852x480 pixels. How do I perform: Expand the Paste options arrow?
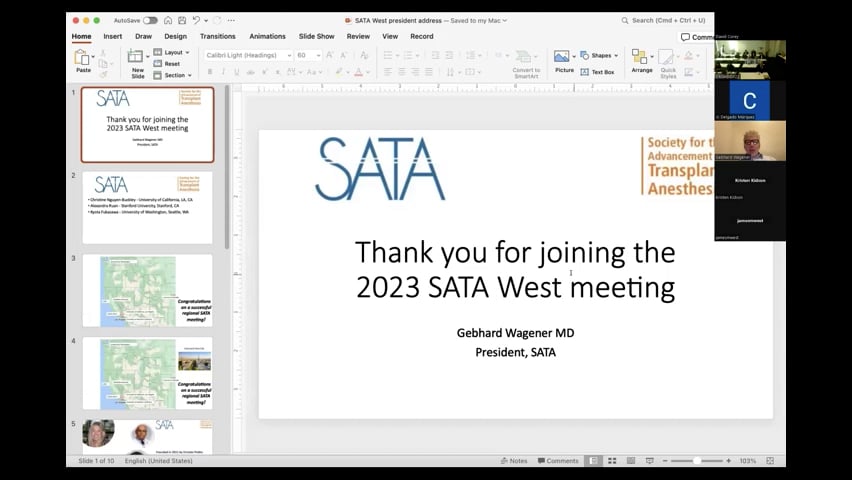pyautogui.click(x=93, y=57)
